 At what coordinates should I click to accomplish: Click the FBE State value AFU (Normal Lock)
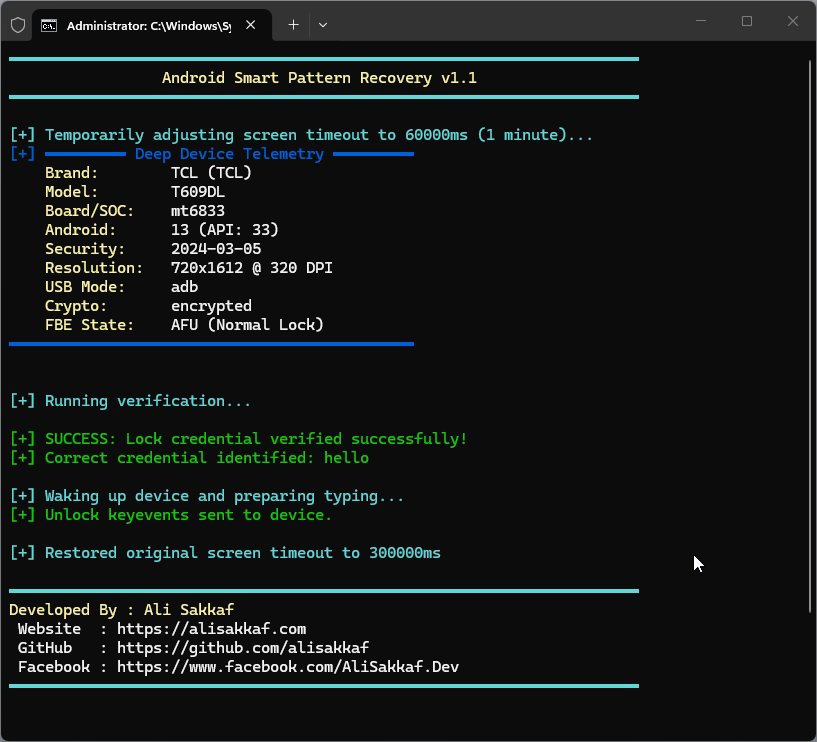247,325
